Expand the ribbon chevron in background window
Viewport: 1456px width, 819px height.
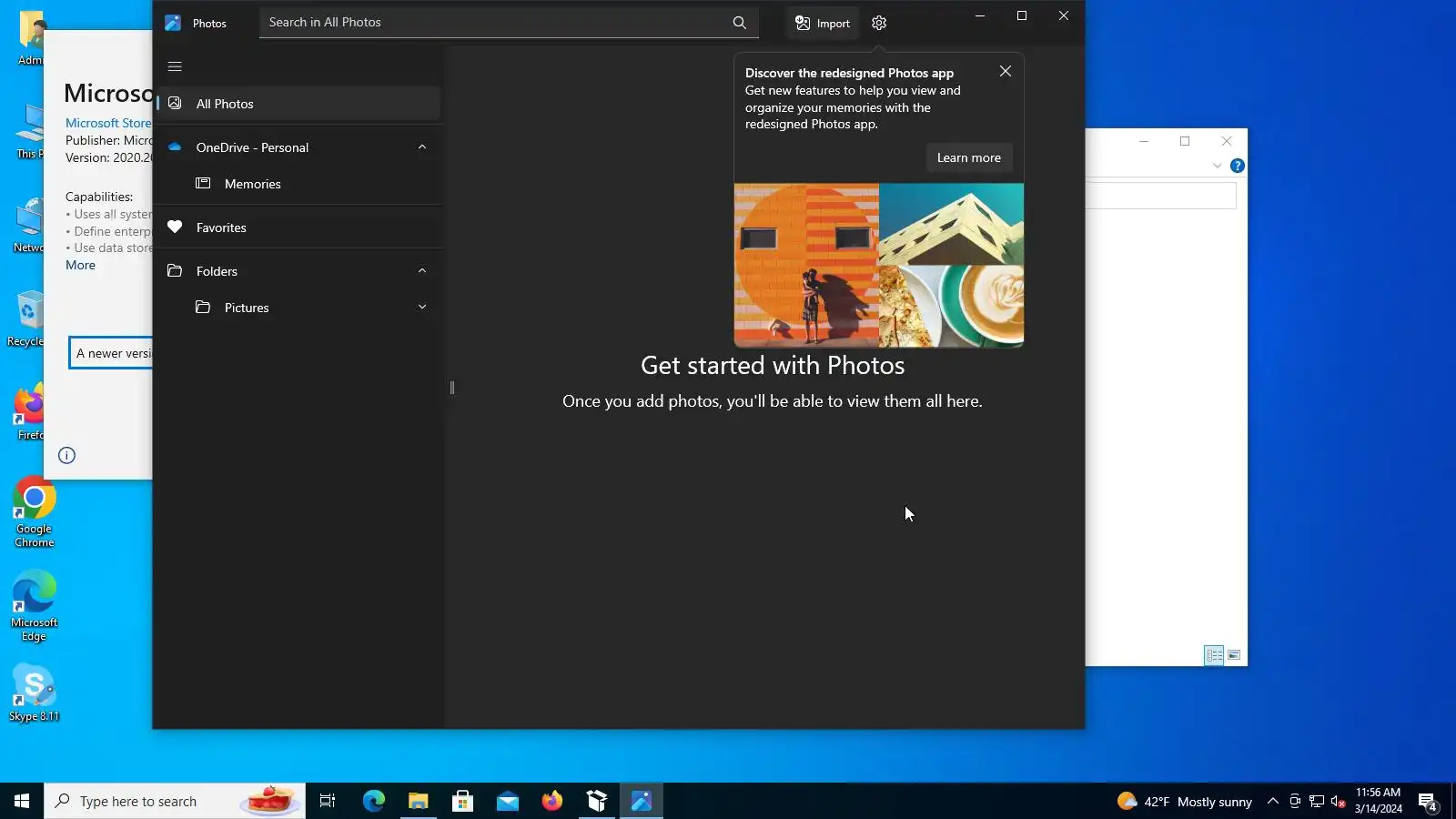pyautogui.click(x=1218, y=166)
